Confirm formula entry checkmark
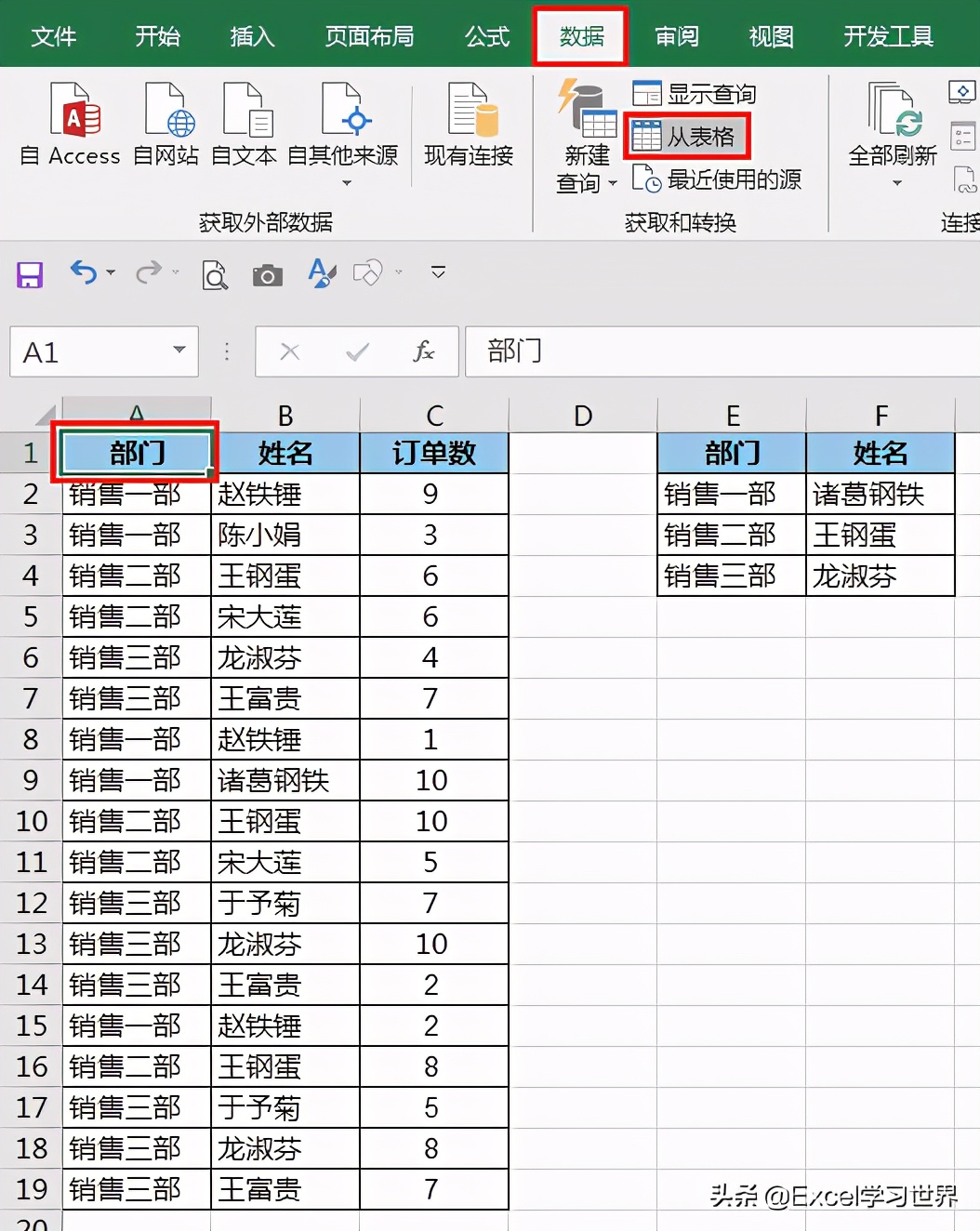This screenshot has width=980, height=1231. point(357,351)
